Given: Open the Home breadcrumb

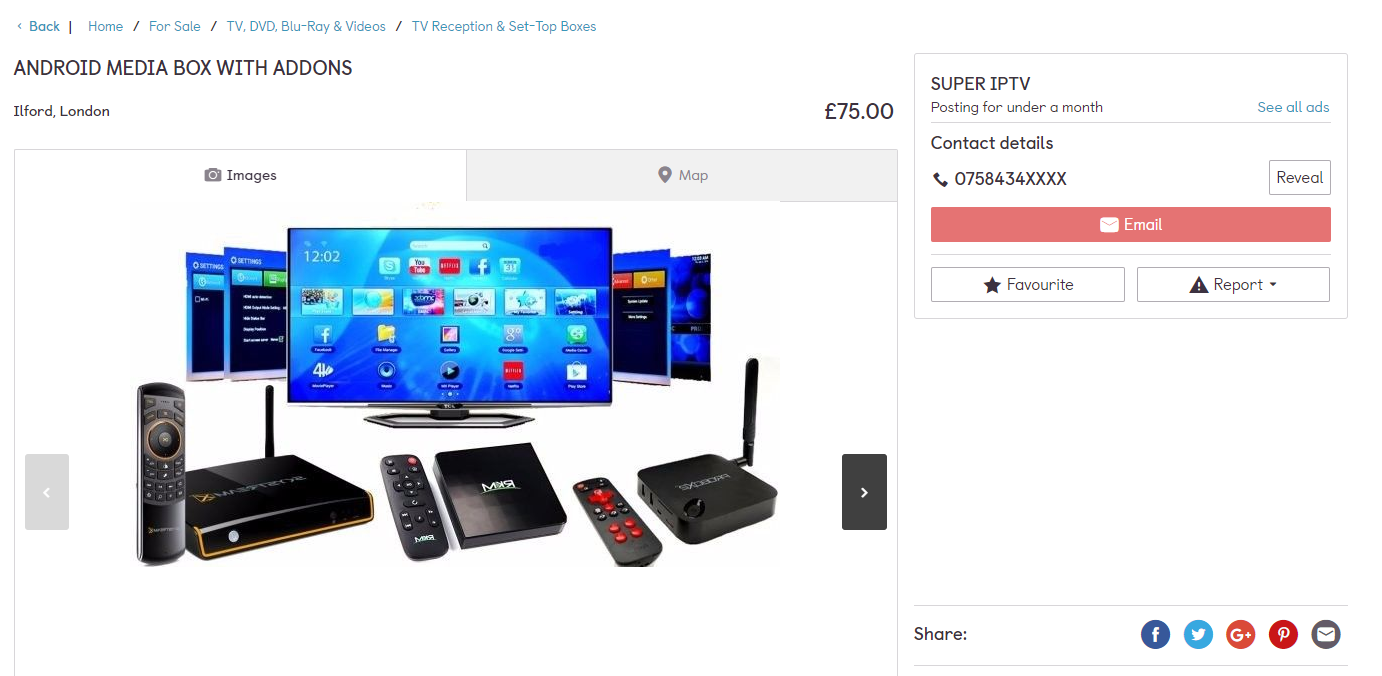Looking at the screenshot, I should pyautogui.click(x=106, y=26).
